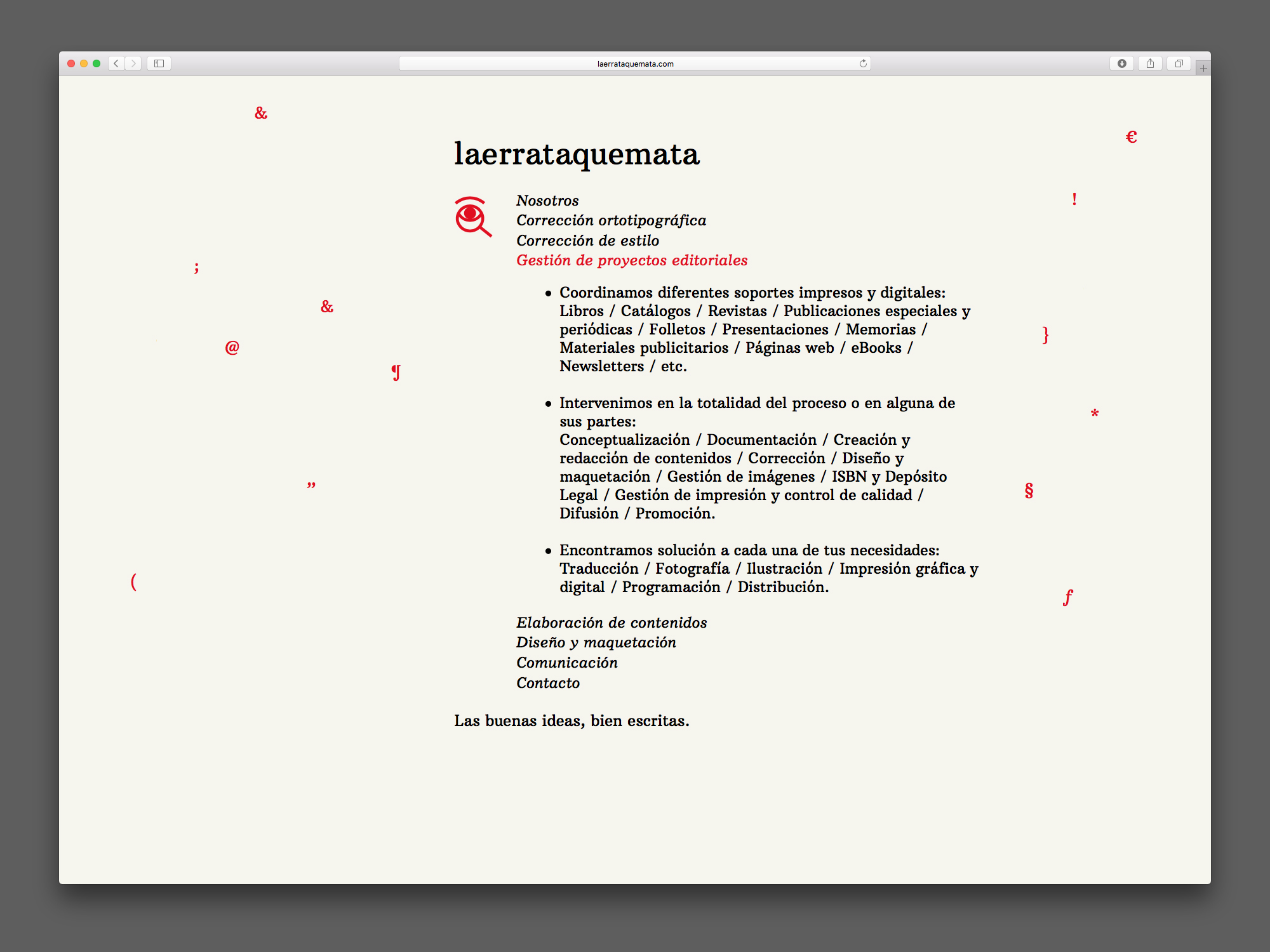Click the text 'Conceptualización / Documentación'
This screenshot has width=1270, height=952.
(x=688, y=440)
